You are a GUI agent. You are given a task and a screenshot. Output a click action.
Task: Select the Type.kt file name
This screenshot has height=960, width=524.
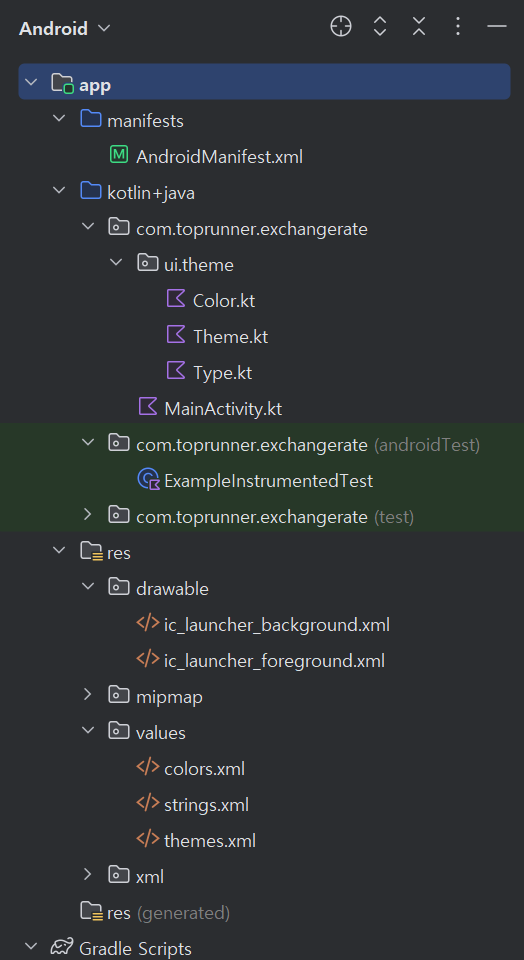click(222, 373)
